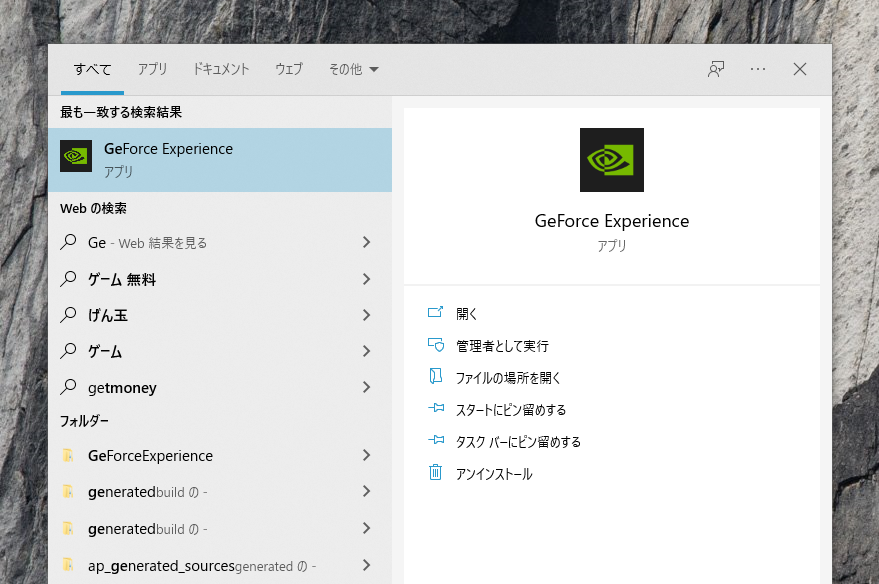Screen dimensions: 879x584
Task: Click 開く to launch the app
Action: (466, 314)
